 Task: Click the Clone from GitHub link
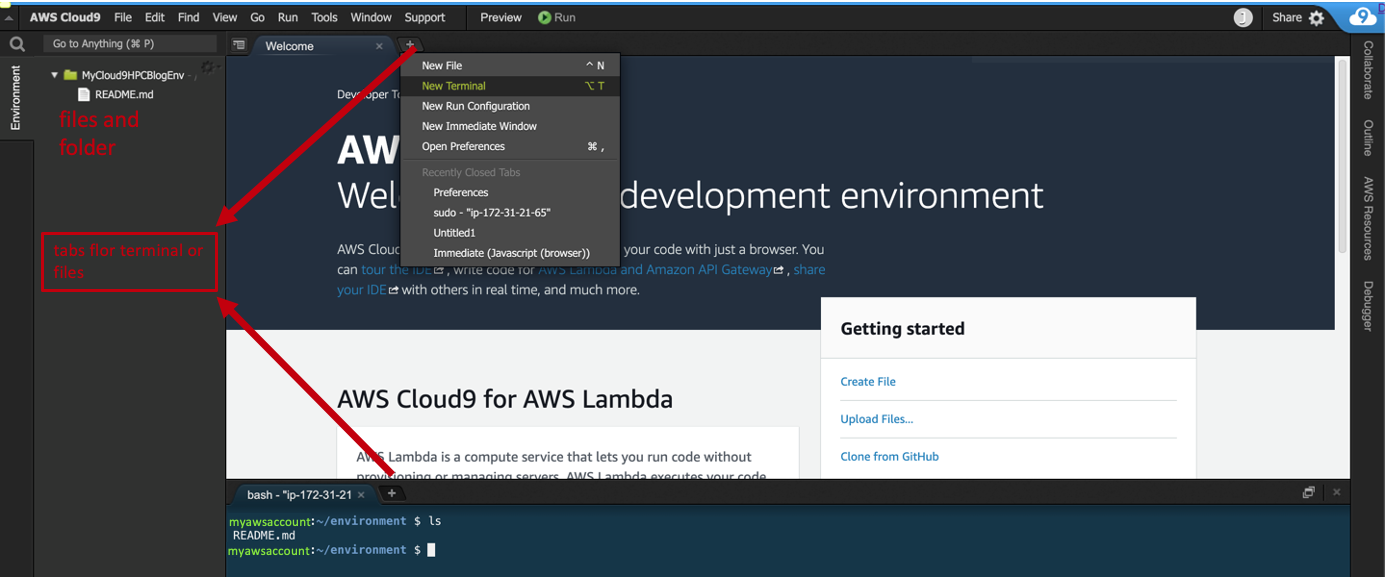890,457
